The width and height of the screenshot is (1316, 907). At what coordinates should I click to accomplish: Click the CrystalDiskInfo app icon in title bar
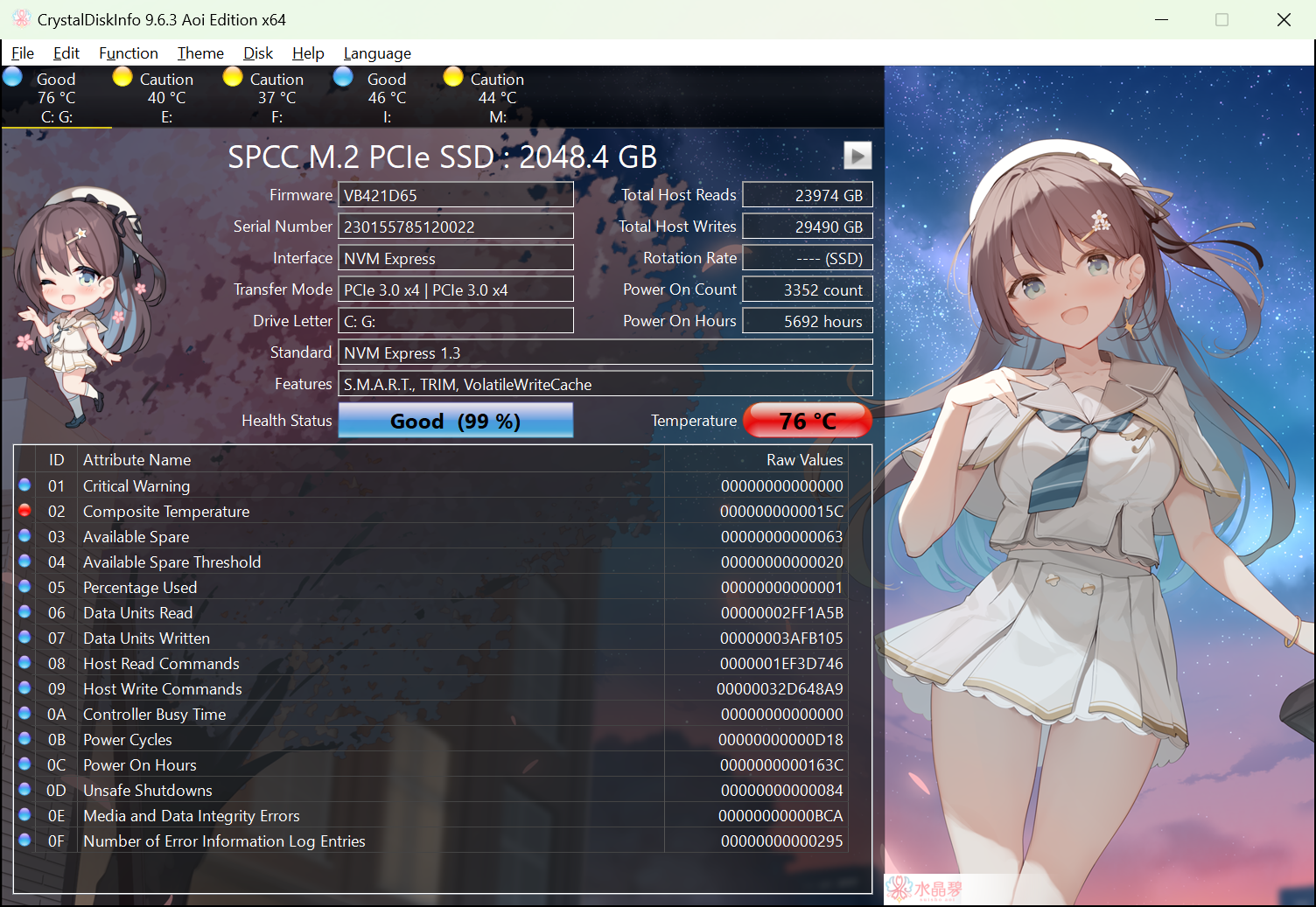(x=21, y=18)
